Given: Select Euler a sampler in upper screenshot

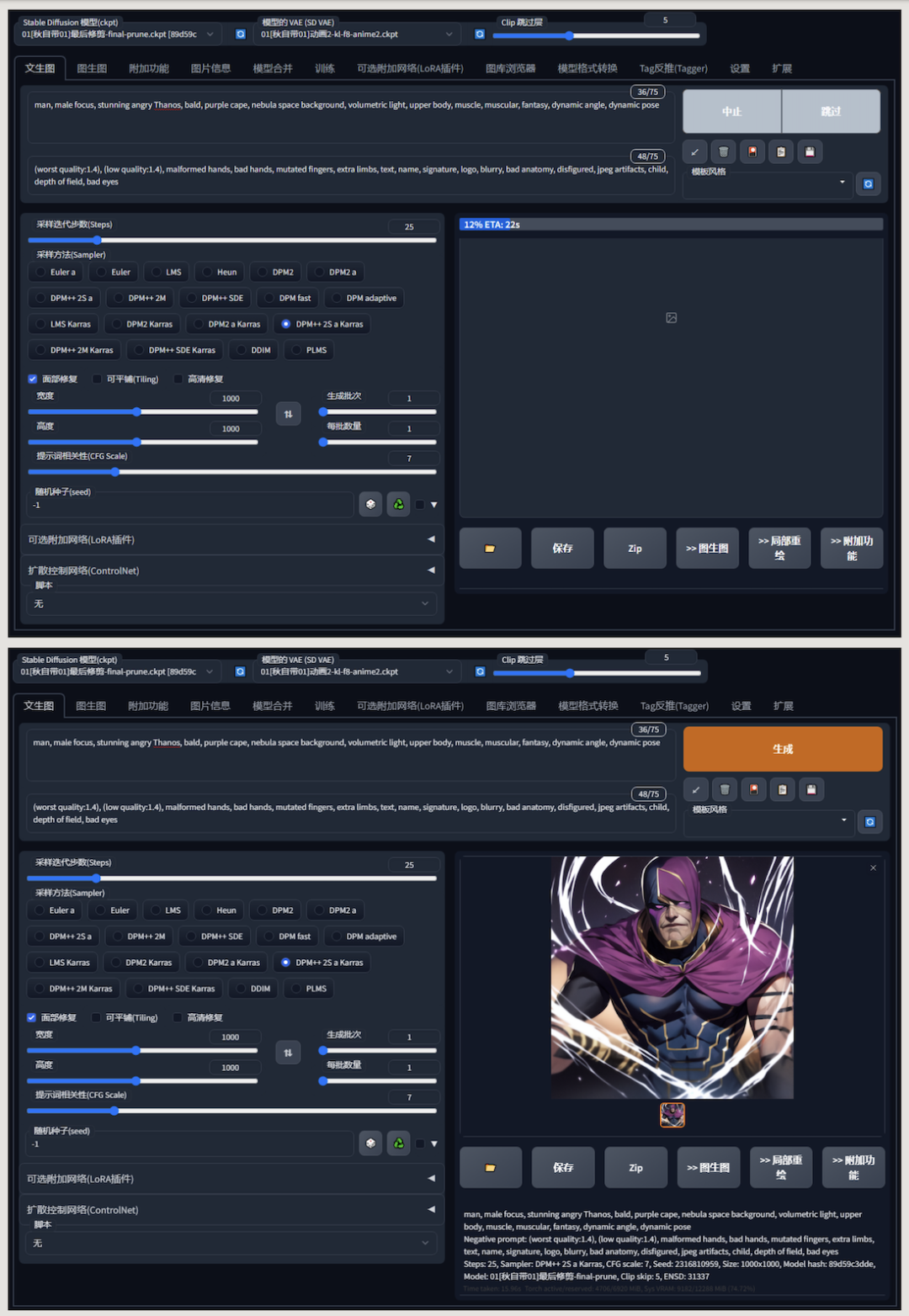Looking at the screenshot, I should click(x=56, y=272).
